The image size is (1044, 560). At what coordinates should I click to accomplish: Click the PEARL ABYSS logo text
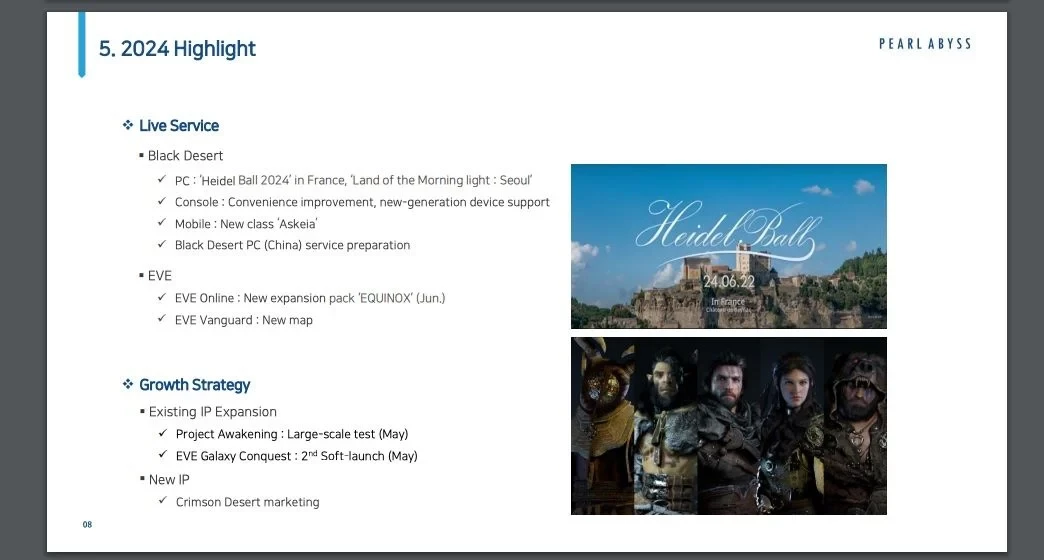pyautogui.click(x=925, y=44)
